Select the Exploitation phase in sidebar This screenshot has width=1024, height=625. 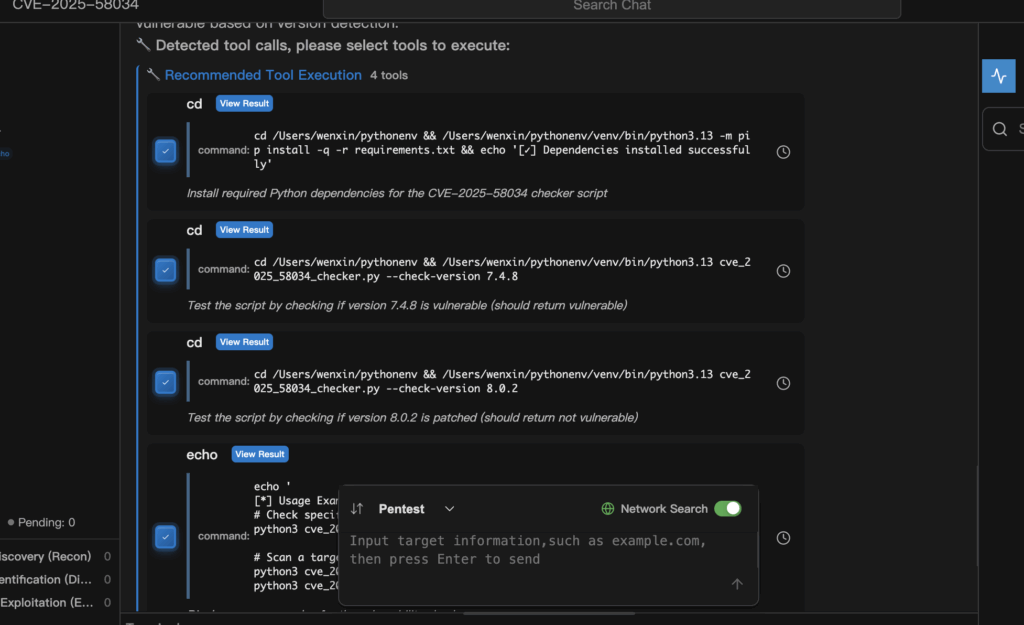[x=48, y=602]
